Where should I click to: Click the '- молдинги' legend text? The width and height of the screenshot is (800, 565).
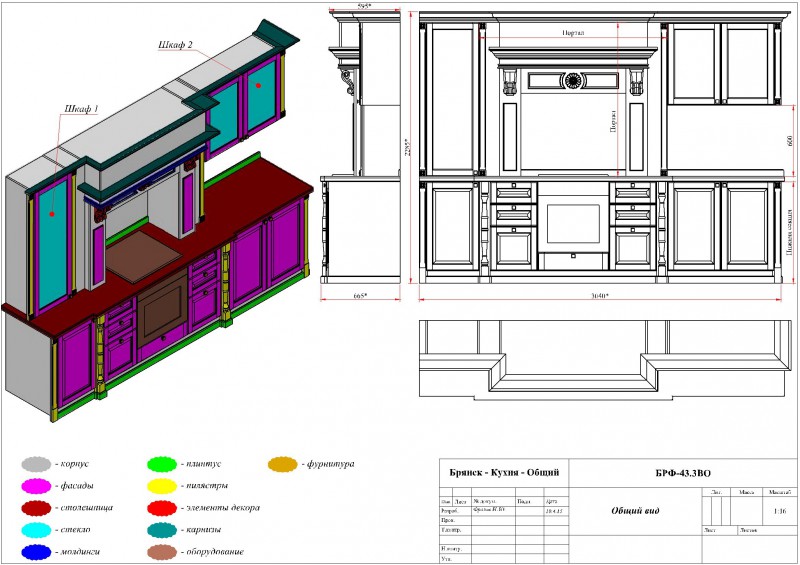point(78,552)
